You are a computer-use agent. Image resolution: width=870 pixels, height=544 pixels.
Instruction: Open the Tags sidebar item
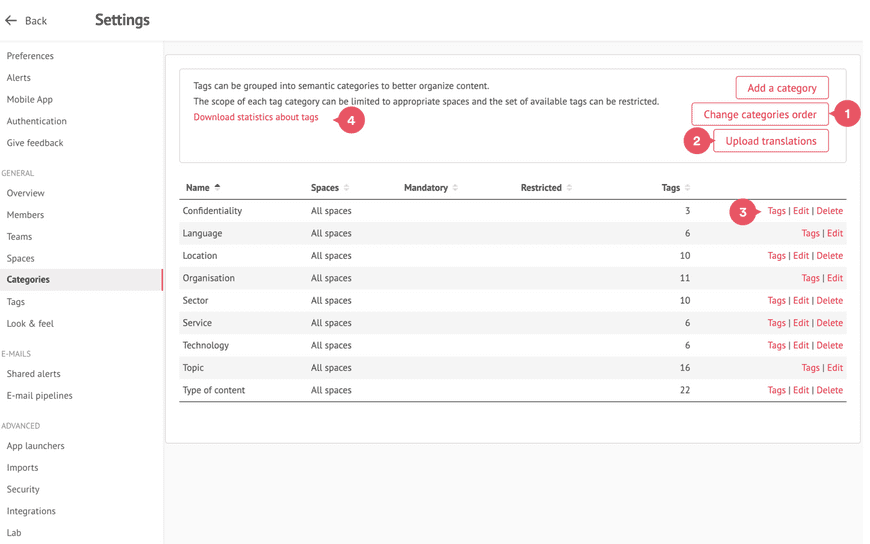[x=16, y=302]
